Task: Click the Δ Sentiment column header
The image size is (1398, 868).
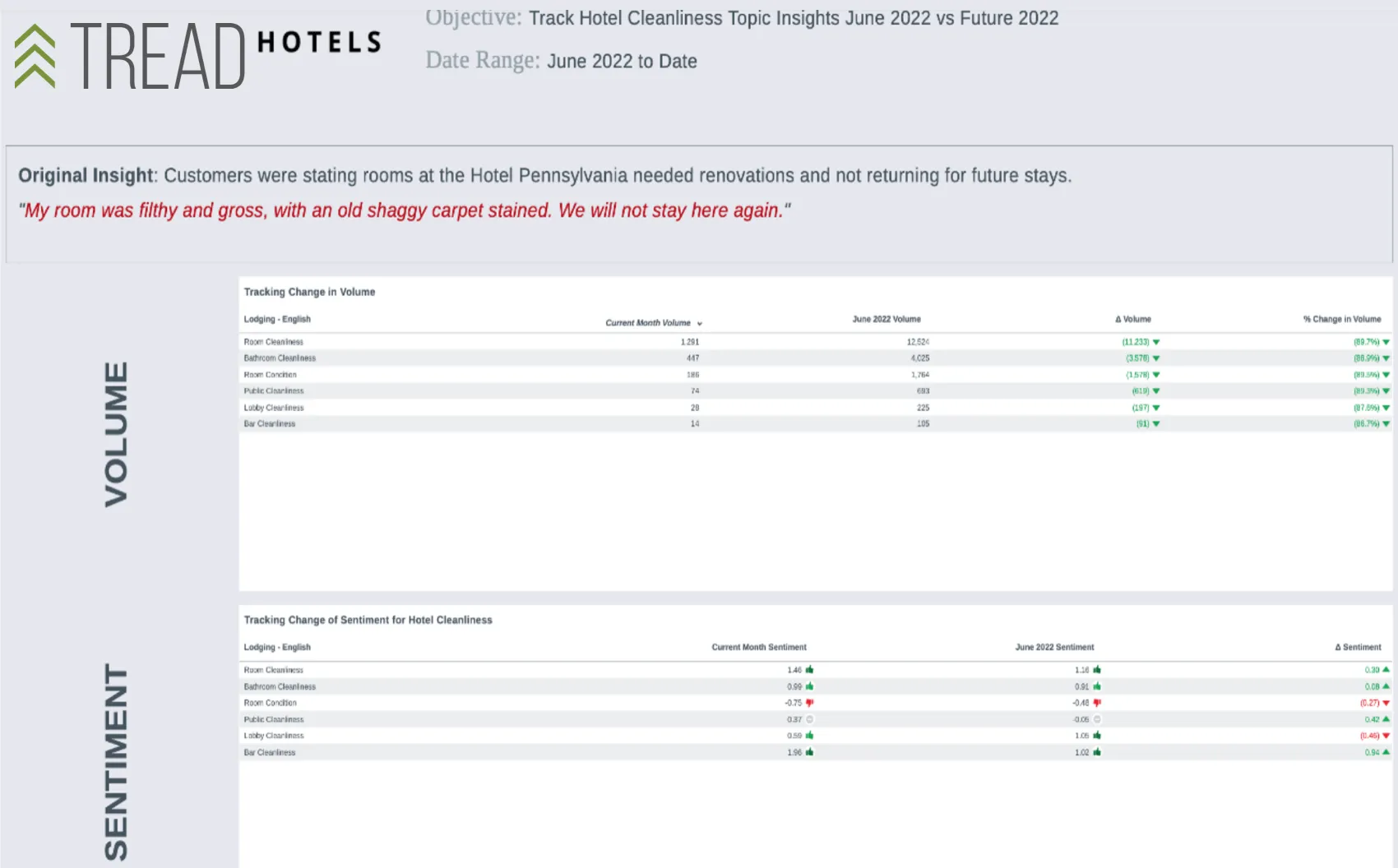Action: coord(1358,647)
